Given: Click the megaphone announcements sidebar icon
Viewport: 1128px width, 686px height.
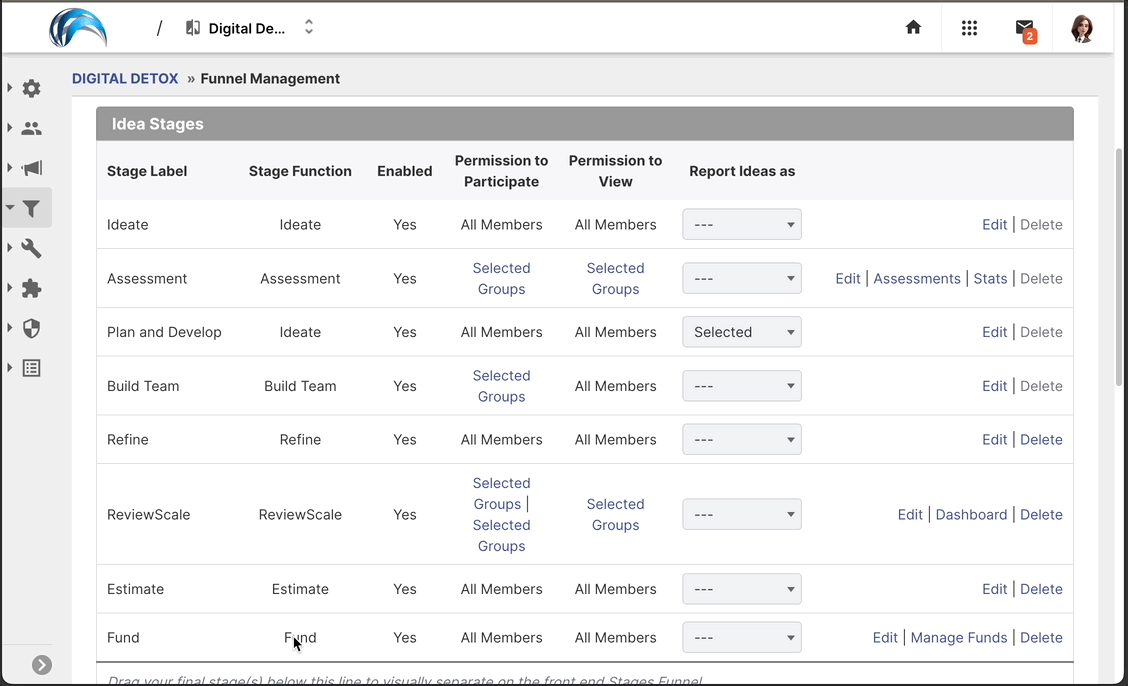Looking at the screenshot, I should (32, 168).
